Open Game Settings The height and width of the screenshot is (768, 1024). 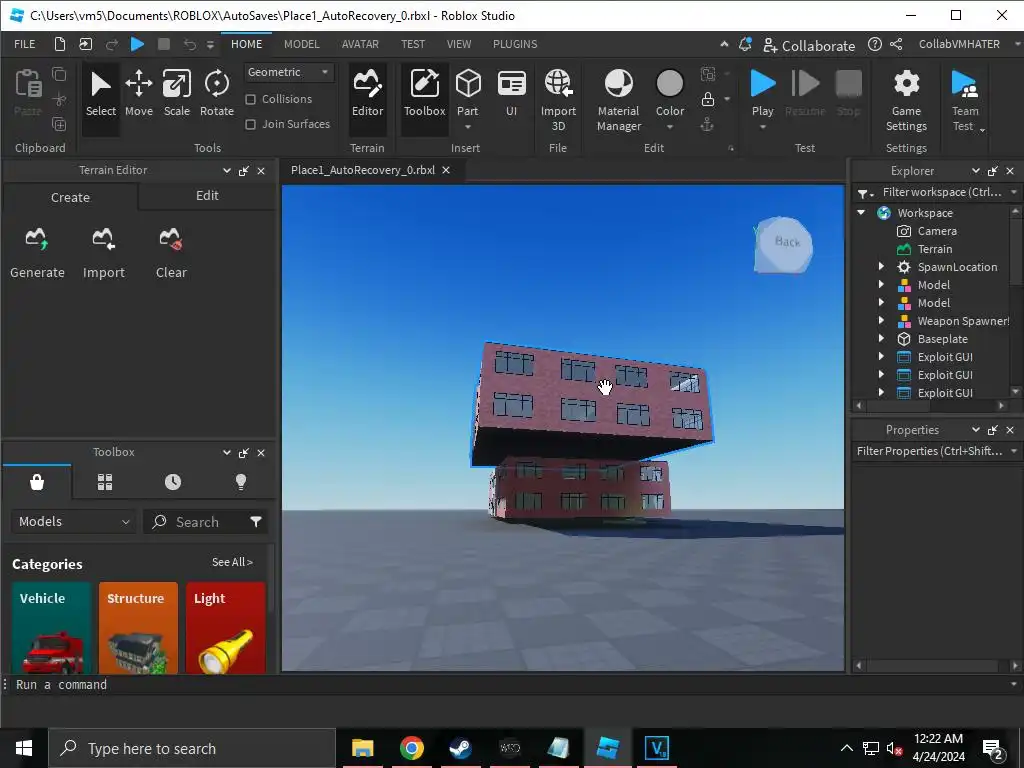(906, 100)
